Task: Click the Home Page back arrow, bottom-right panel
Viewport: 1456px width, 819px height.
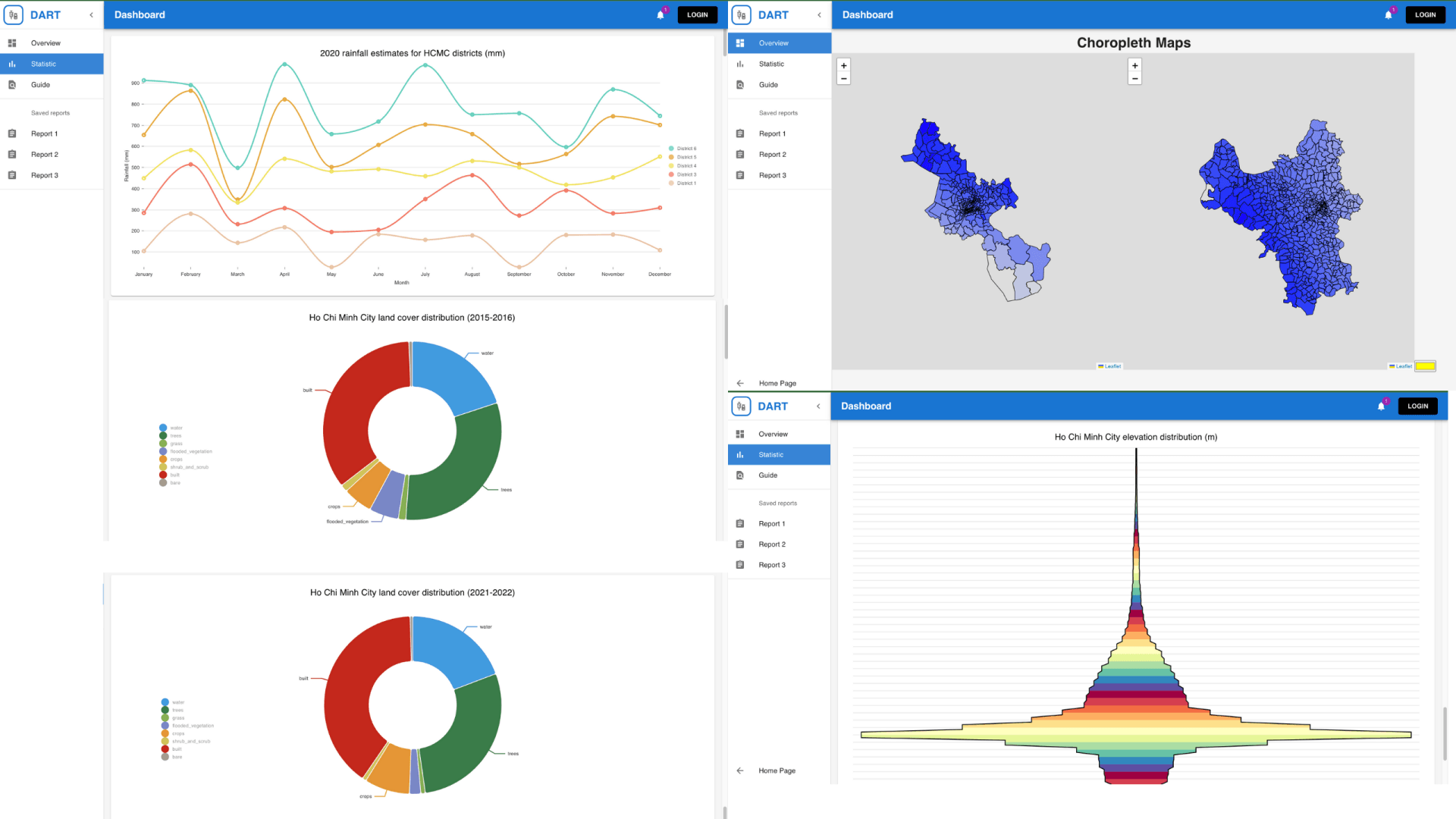Action: (740, 770)
